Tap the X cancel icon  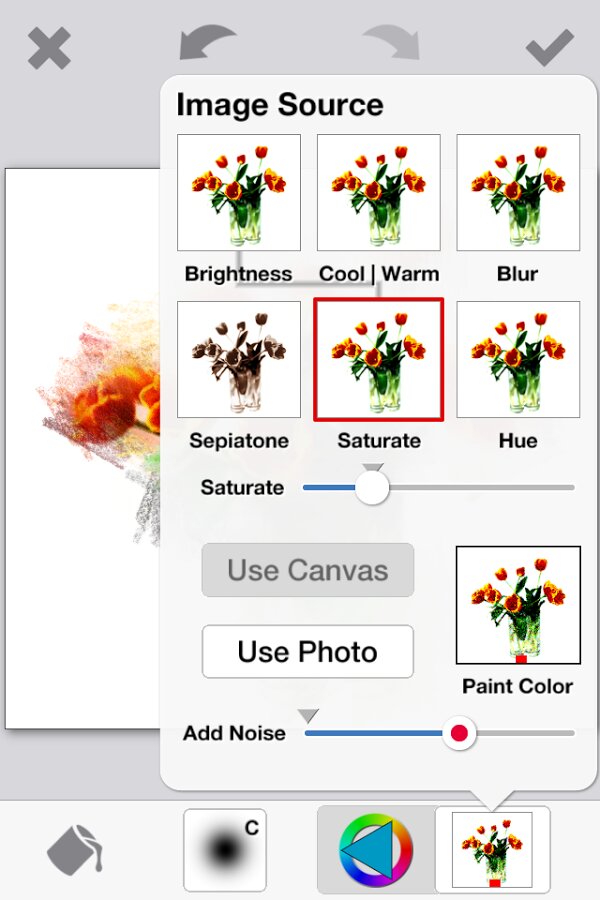[x=49, y=48]
